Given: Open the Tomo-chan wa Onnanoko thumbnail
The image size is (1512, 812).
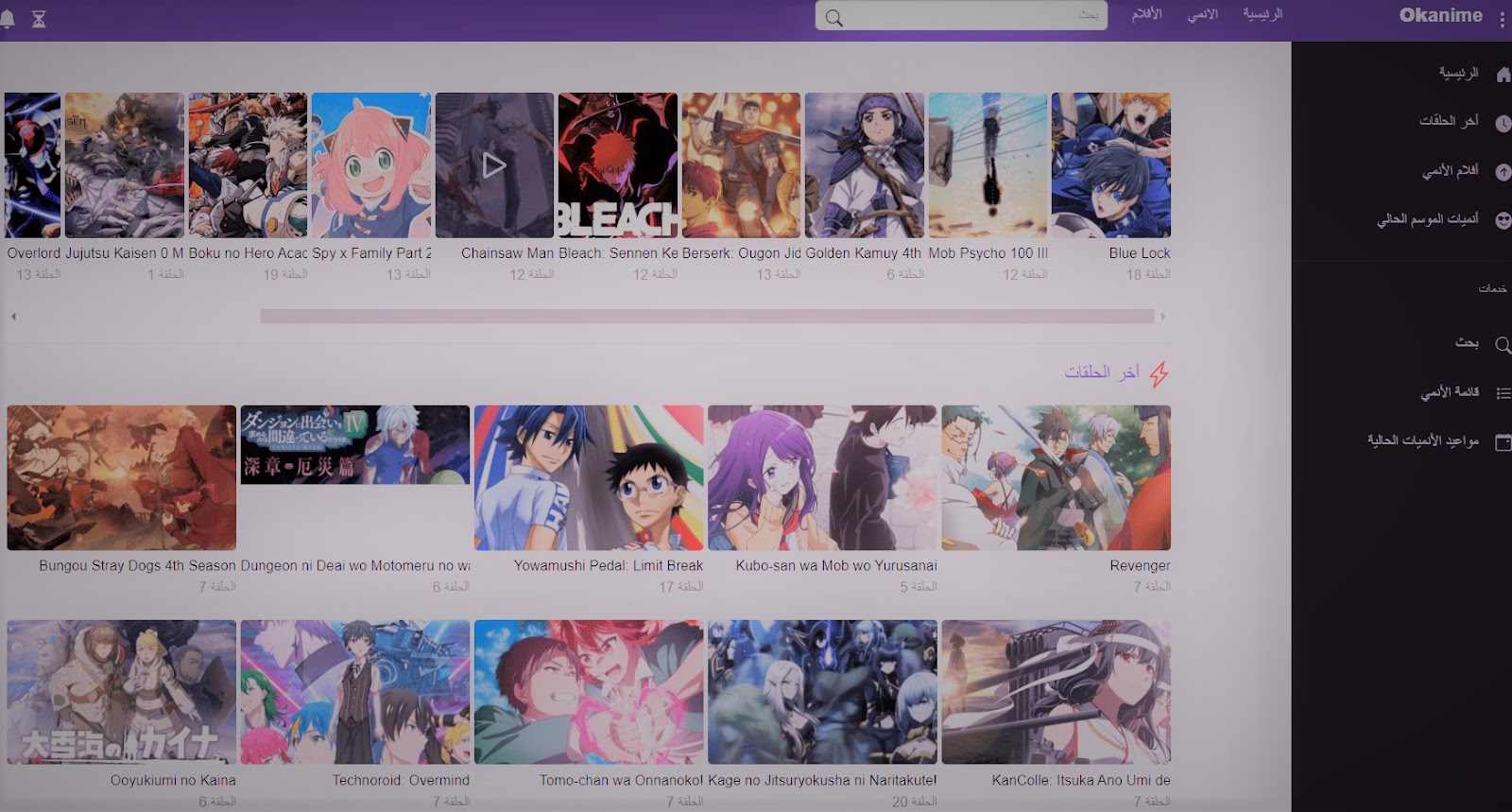Looking at the screenshot, I should 589,692.
